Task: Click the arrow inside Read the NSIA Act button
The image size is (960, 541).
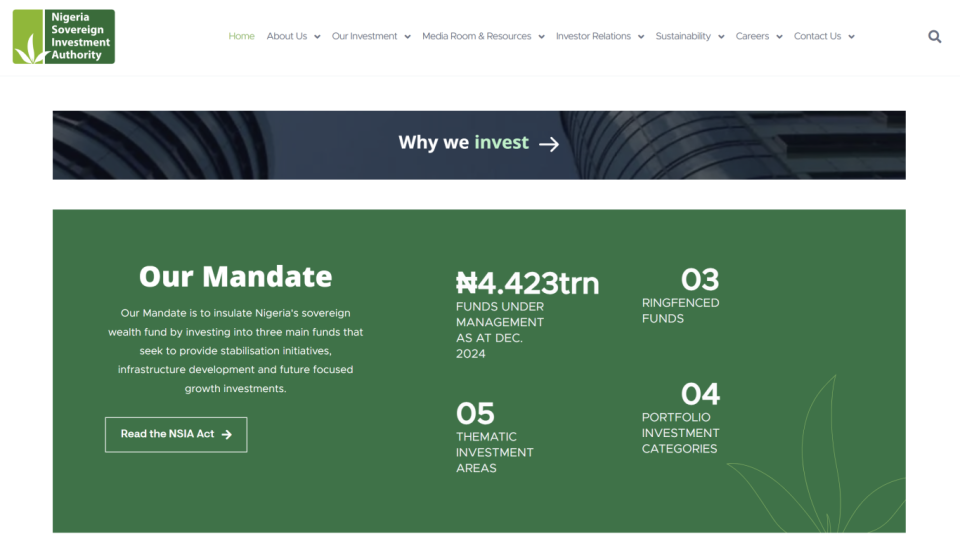Action: [x=227, y=435]
